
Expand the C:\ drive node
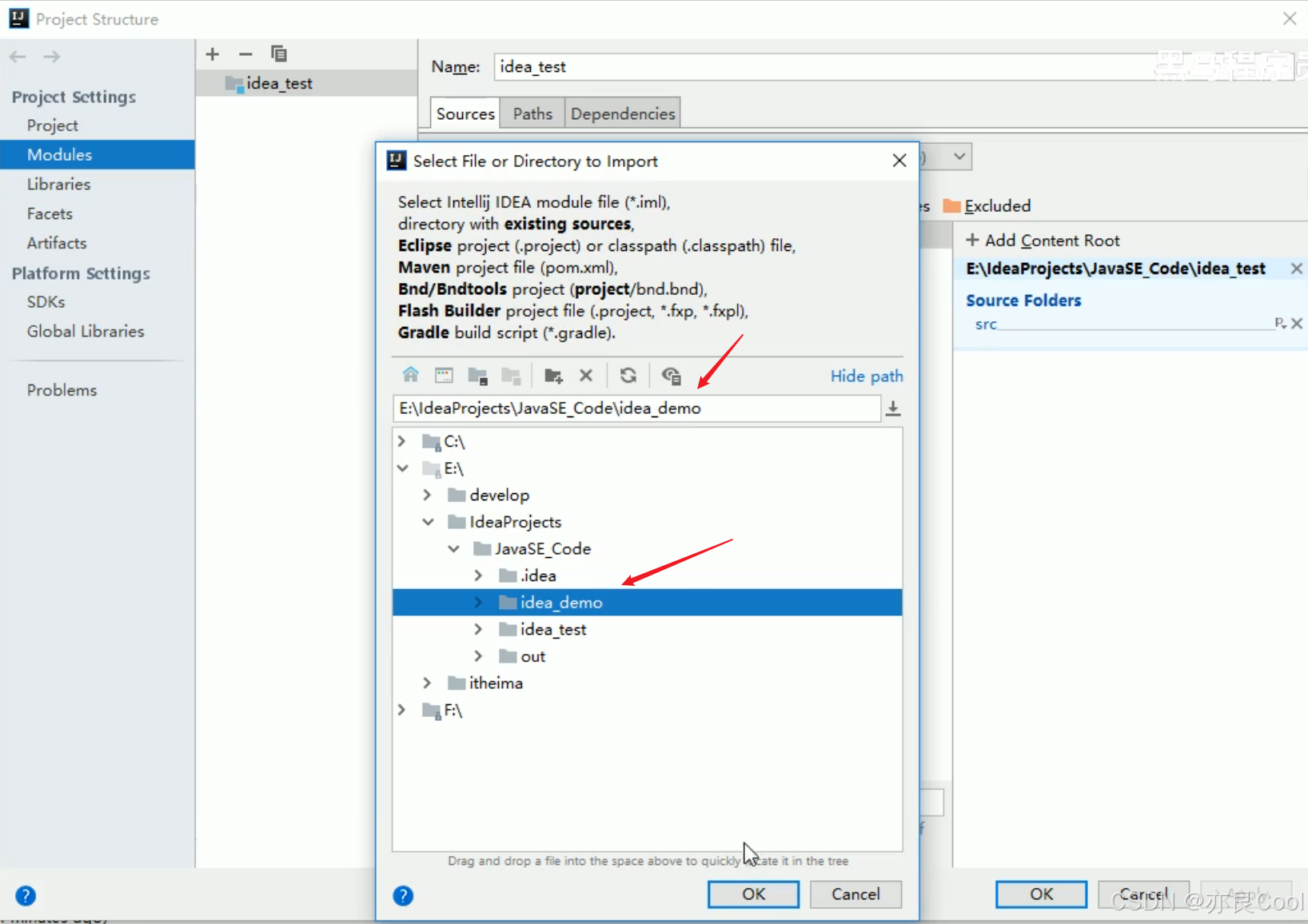[x=402, y=441]
